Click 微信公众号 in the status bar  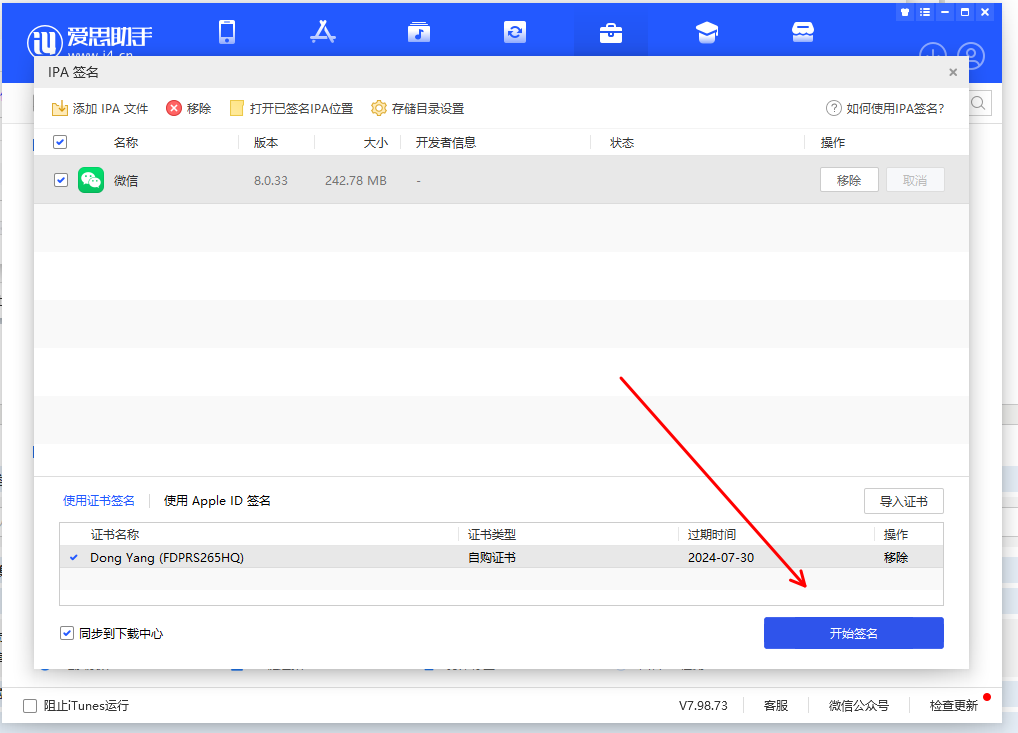(859, 706)
